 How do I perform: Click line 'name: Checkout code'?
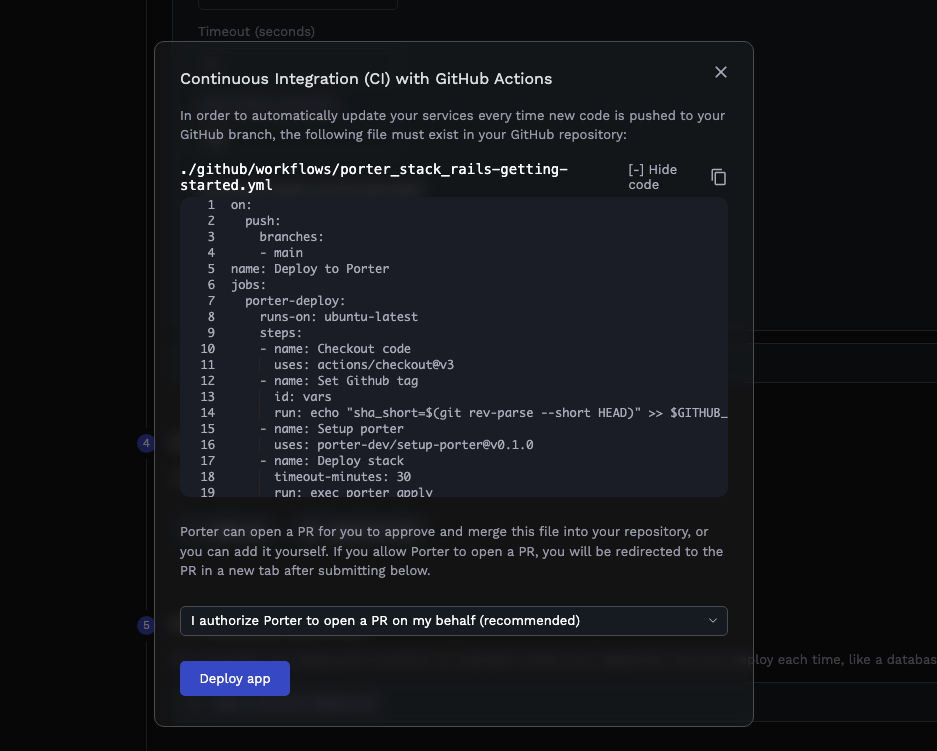[335, 349]
